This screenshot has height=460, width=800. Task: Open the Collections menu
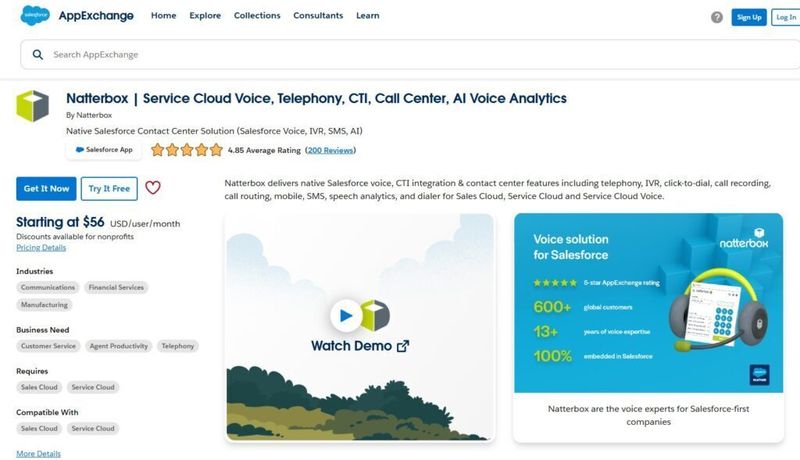[257, 15]
